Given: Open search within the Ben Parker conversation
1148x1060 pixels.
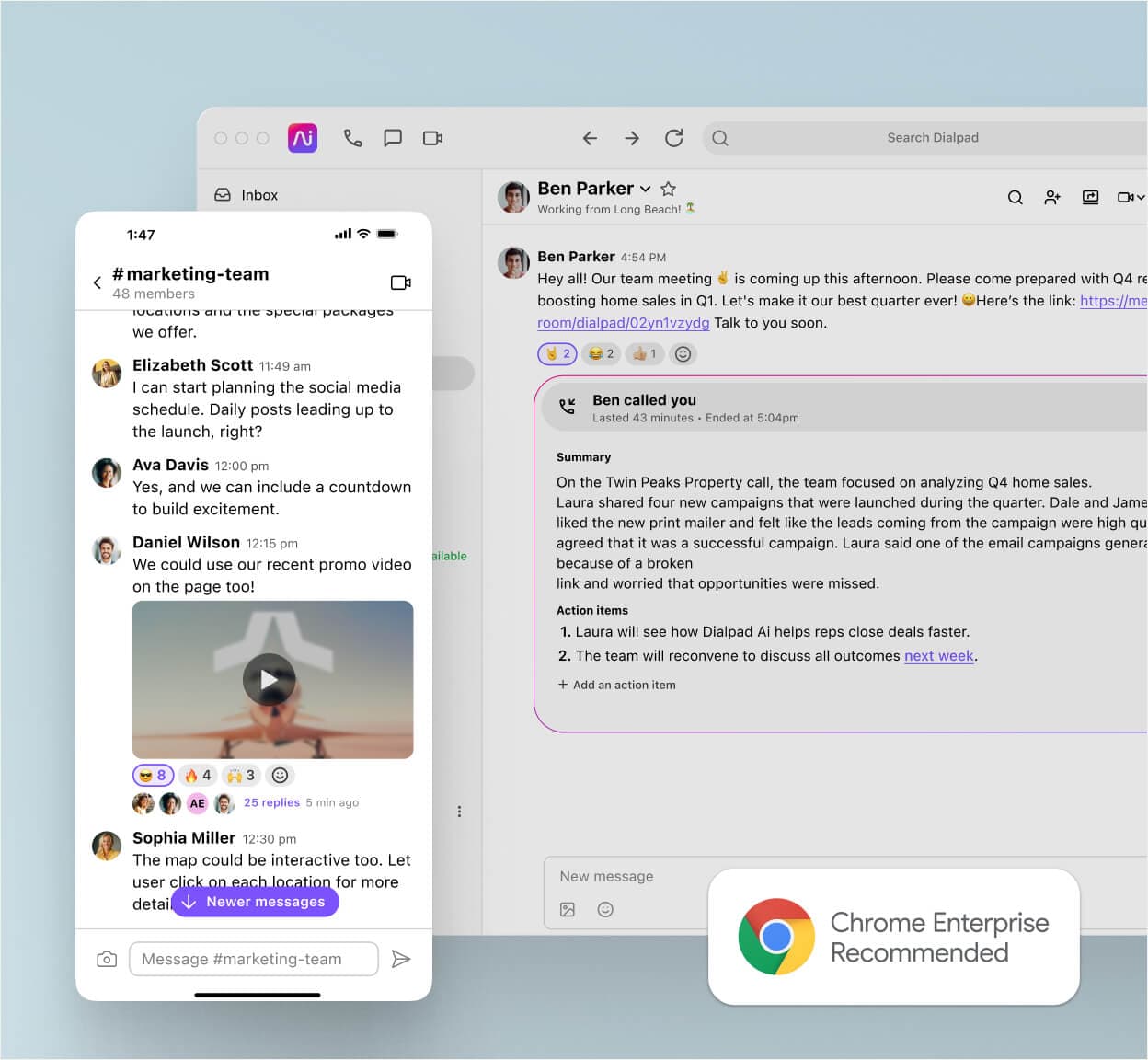Looking at the screenshot, I should click(1015, 197).
